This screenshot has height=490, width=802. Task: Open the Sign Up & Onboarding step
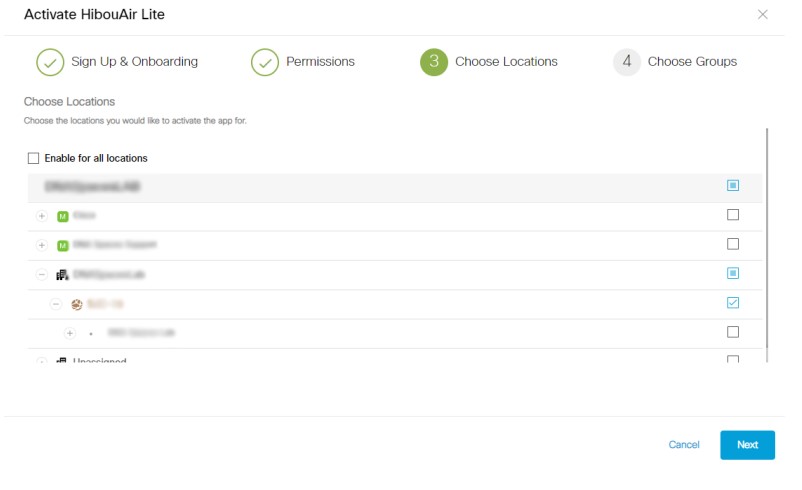[x=134, y=61]
